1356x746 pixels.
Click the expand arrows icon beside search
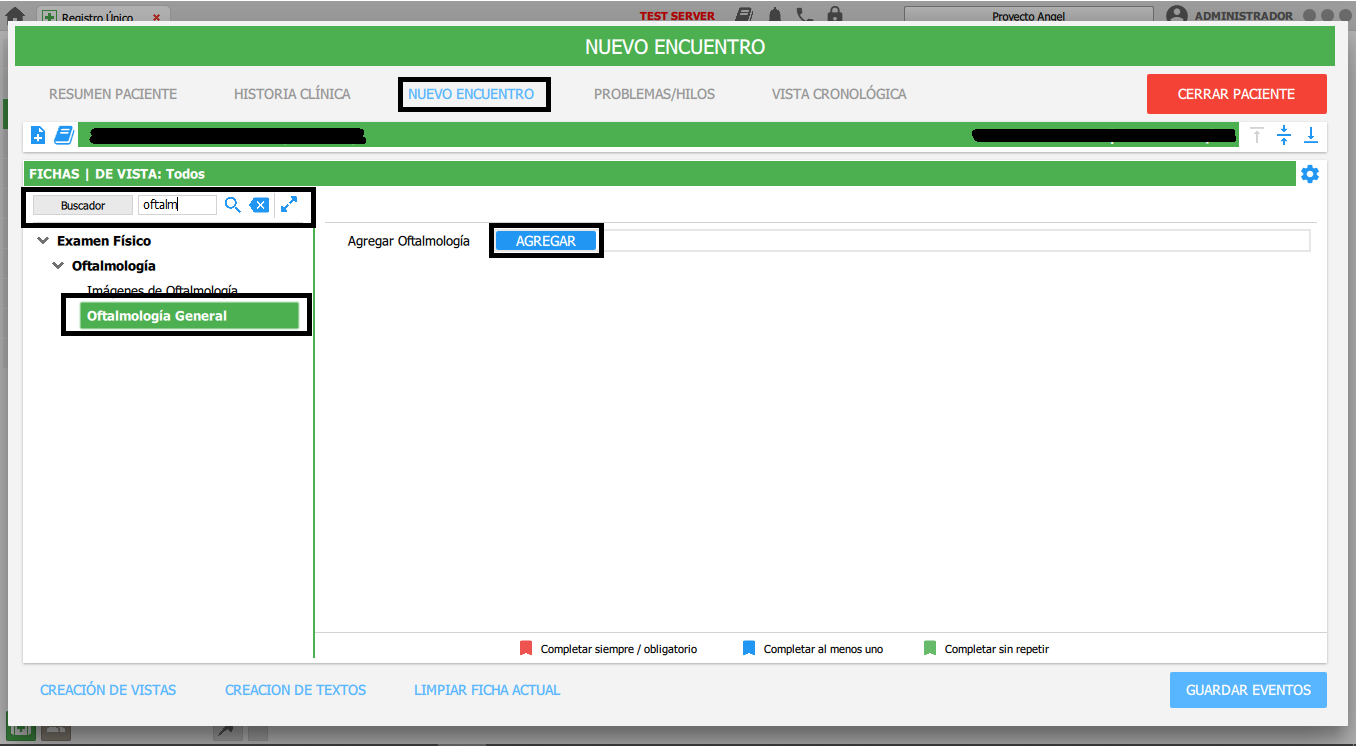coord(289,204)
